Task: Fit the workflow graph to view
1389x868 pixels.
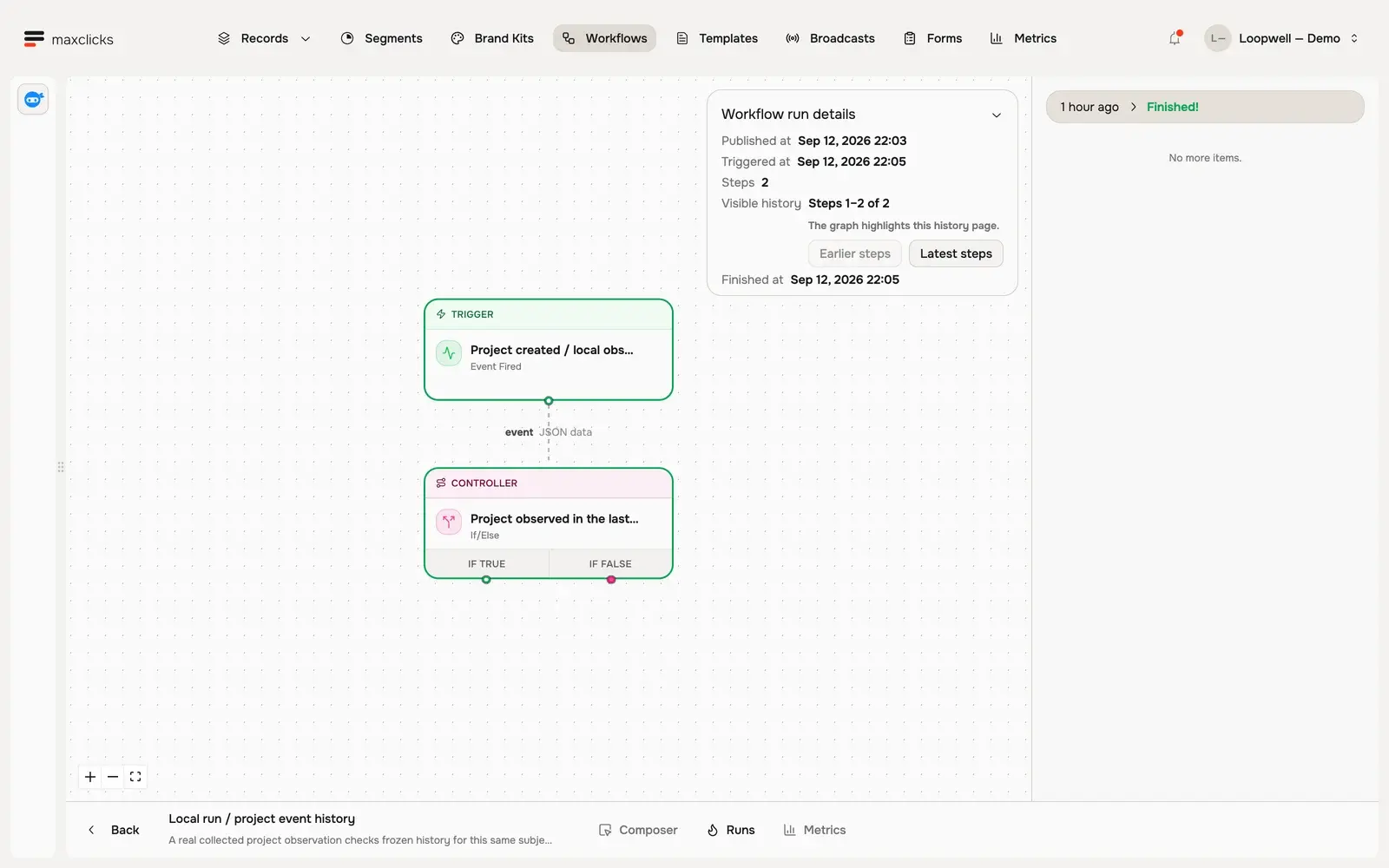Action: pyautogui.click(x=135, y=777)
